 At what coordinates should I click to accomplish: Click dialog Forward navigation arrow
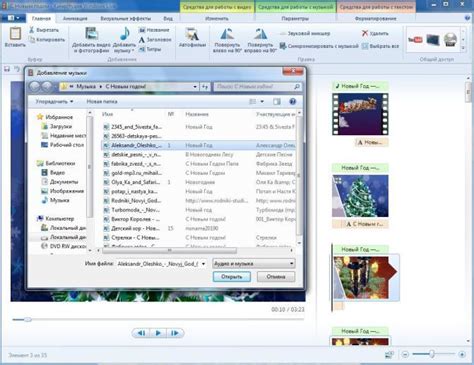tap(47, 86)
